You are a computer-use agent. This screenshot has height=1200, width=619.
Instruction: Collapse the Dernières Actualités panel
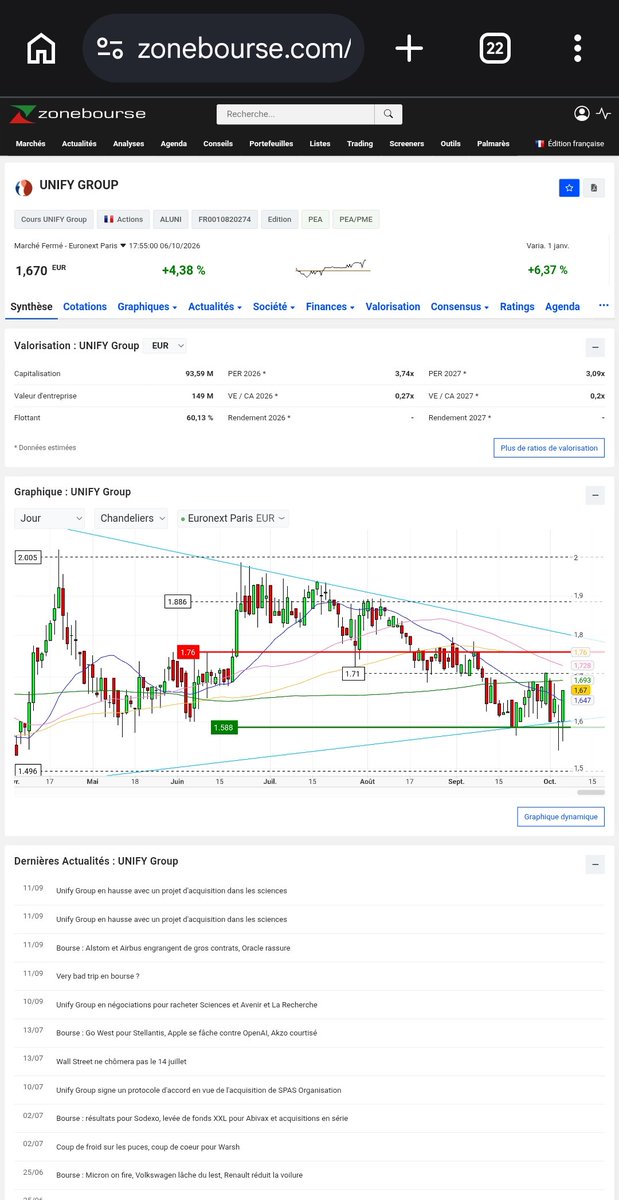tap(594, 863)
